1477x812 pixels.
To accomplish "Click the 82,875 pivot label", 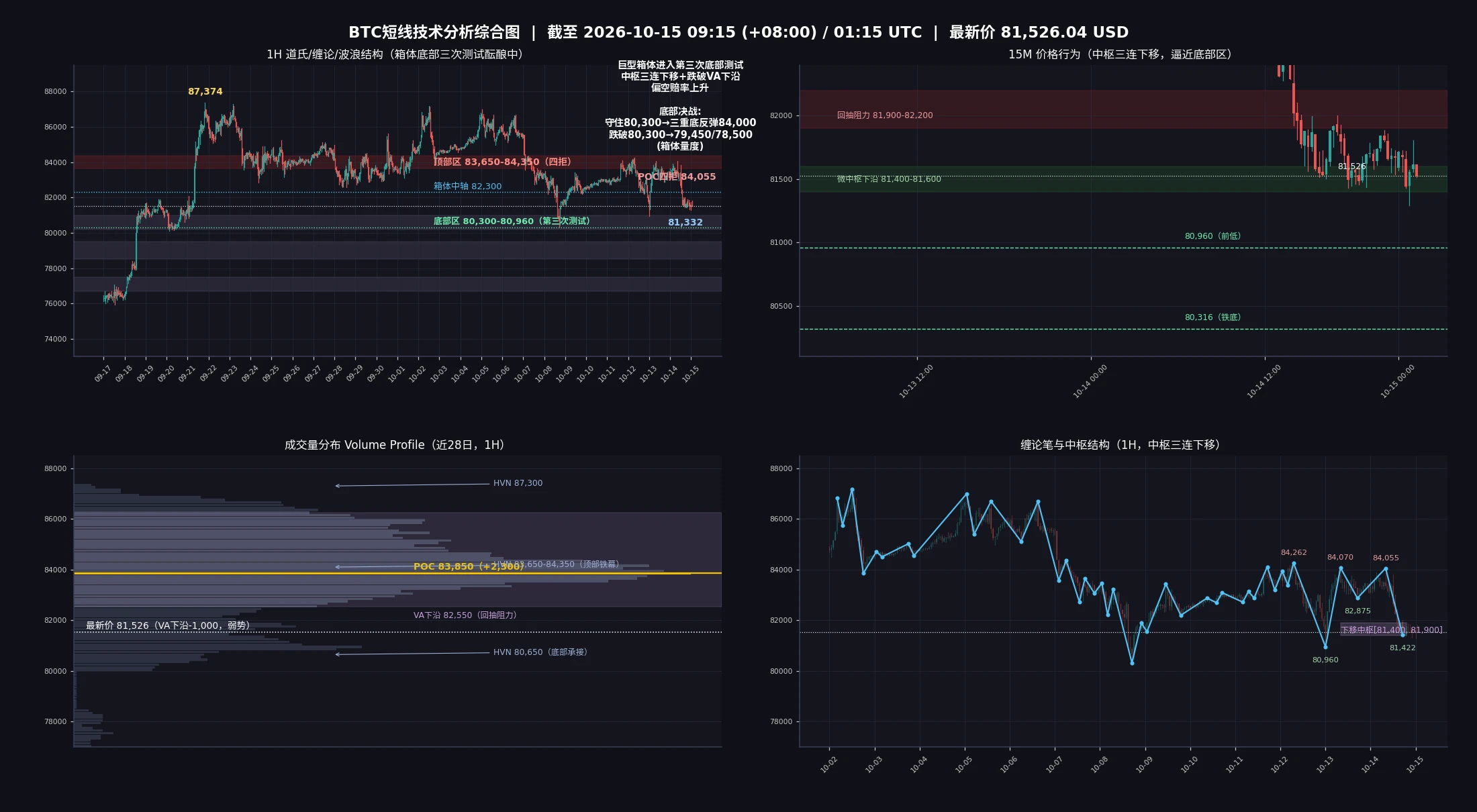I will [1357, 611].
